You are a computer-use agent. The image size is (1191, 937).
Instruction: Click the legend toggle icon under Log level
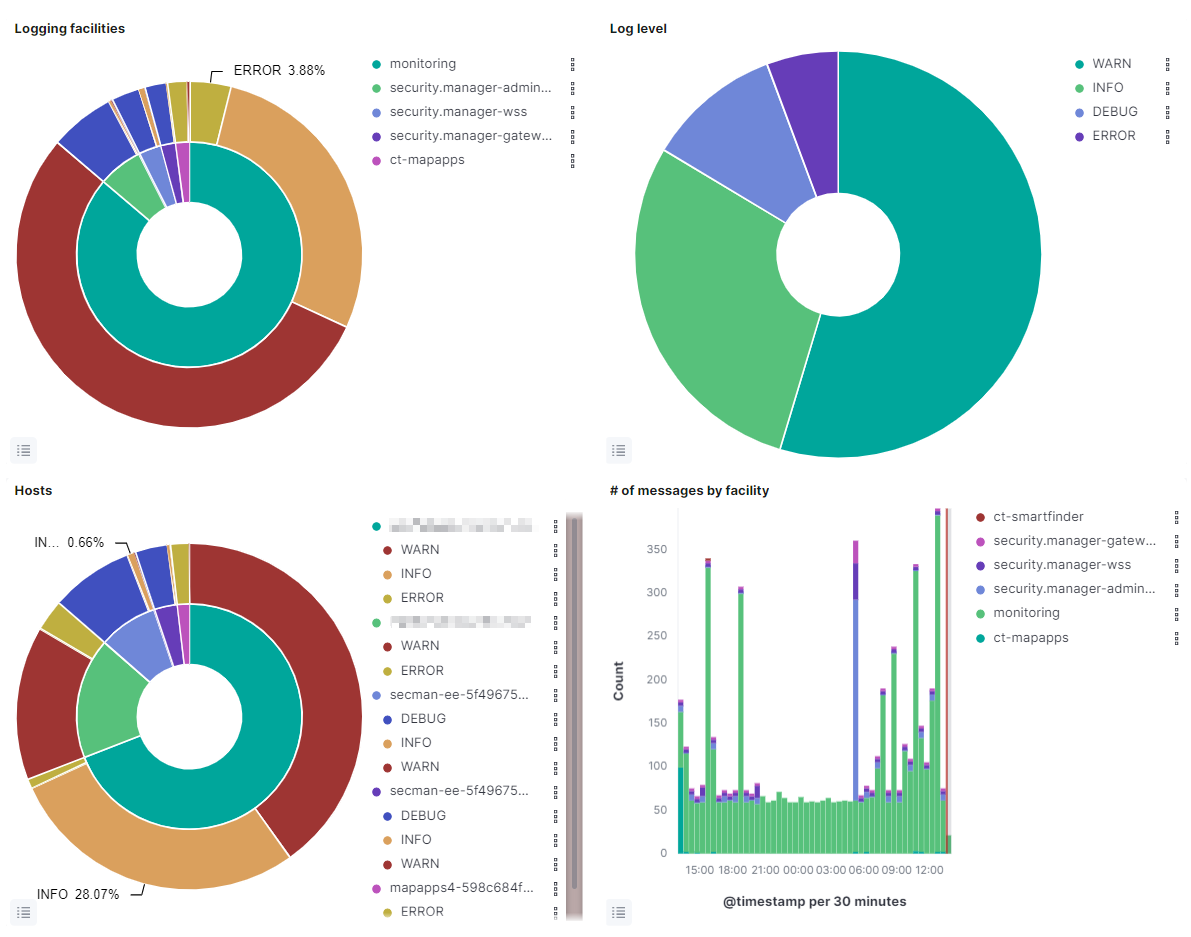[x=618, y=450]
